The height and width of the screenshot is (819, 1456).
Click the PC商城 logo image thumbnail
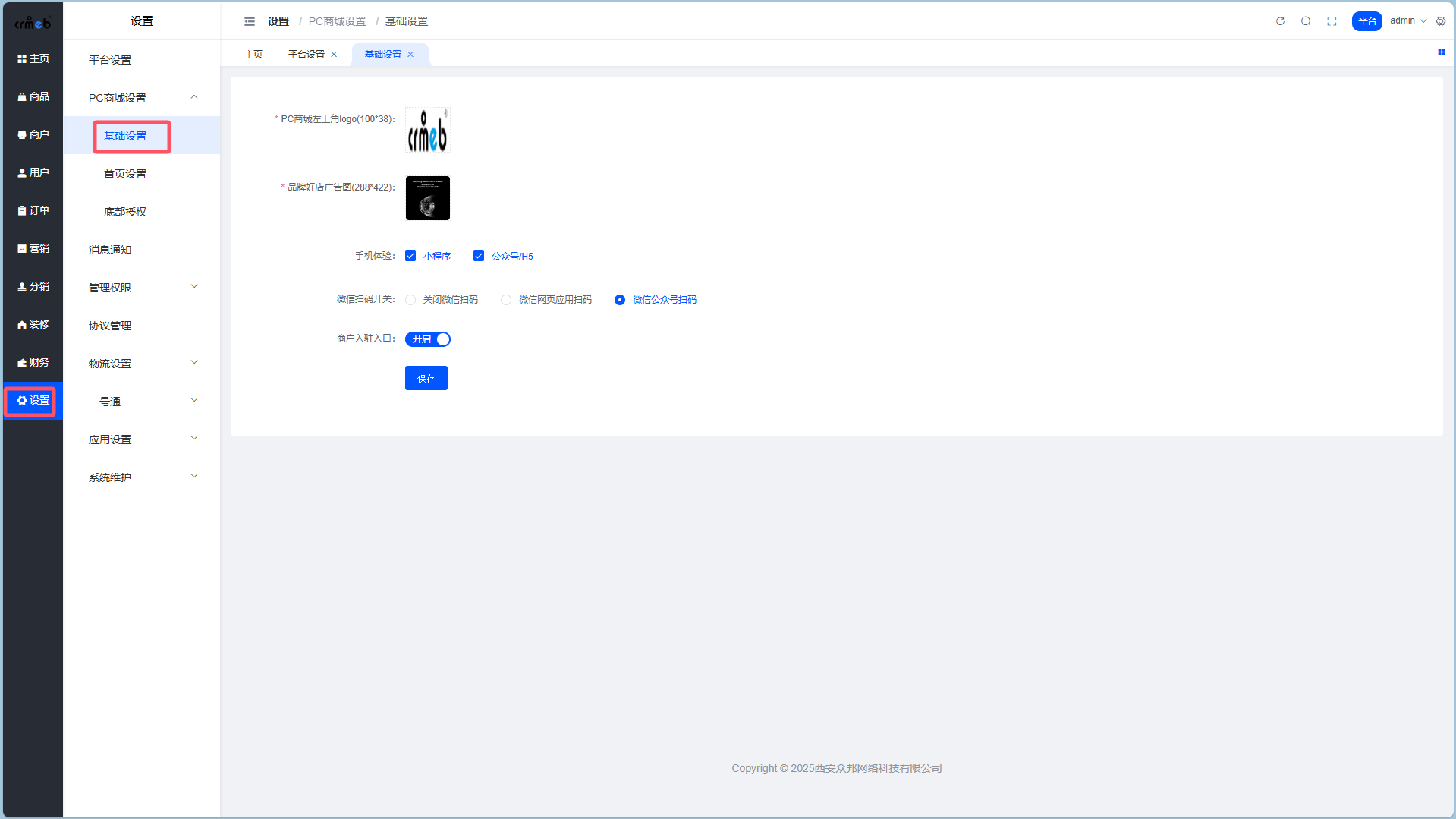pyautogui.click(x=428, y=130)
